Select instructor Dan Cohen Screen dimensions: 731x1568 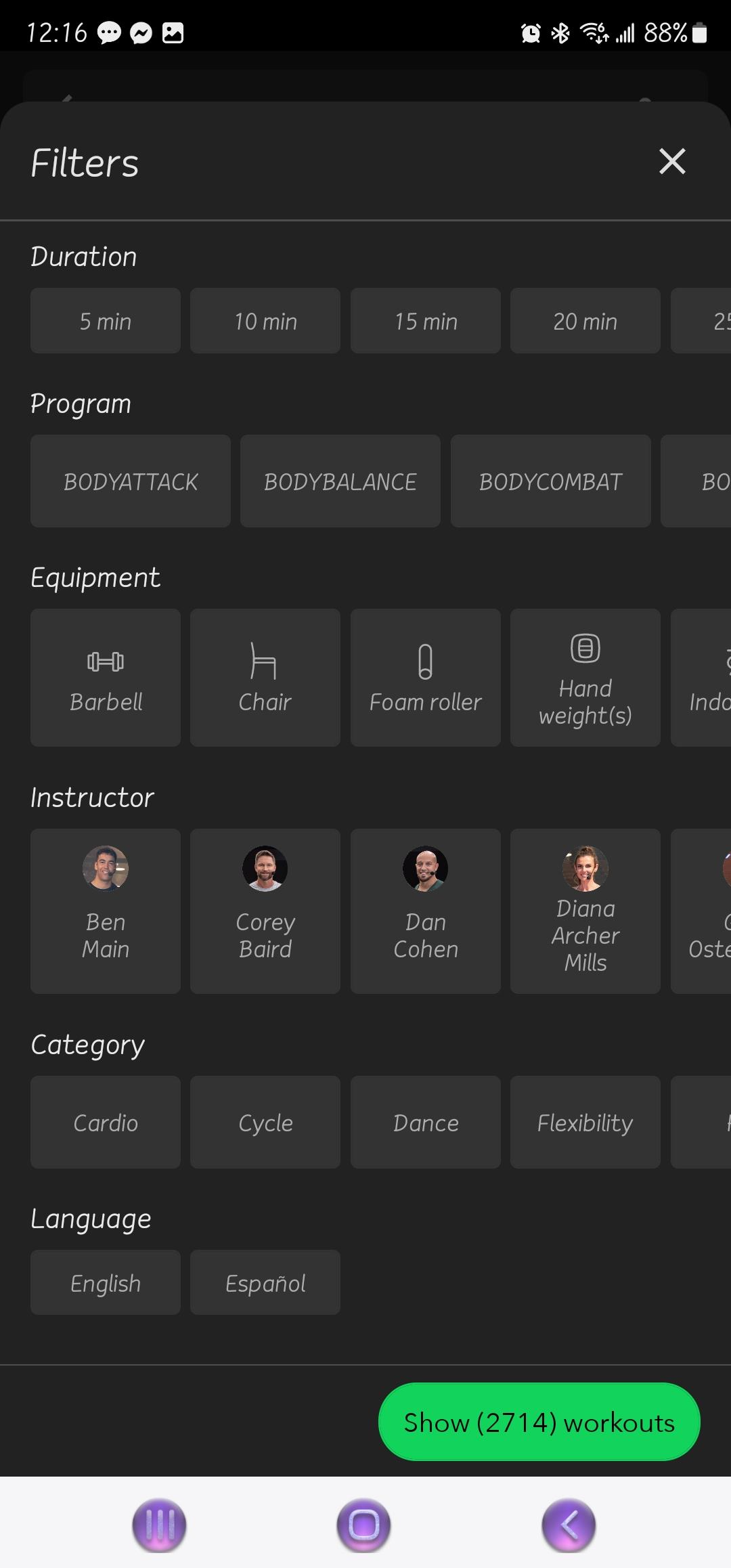click(426, 911)
